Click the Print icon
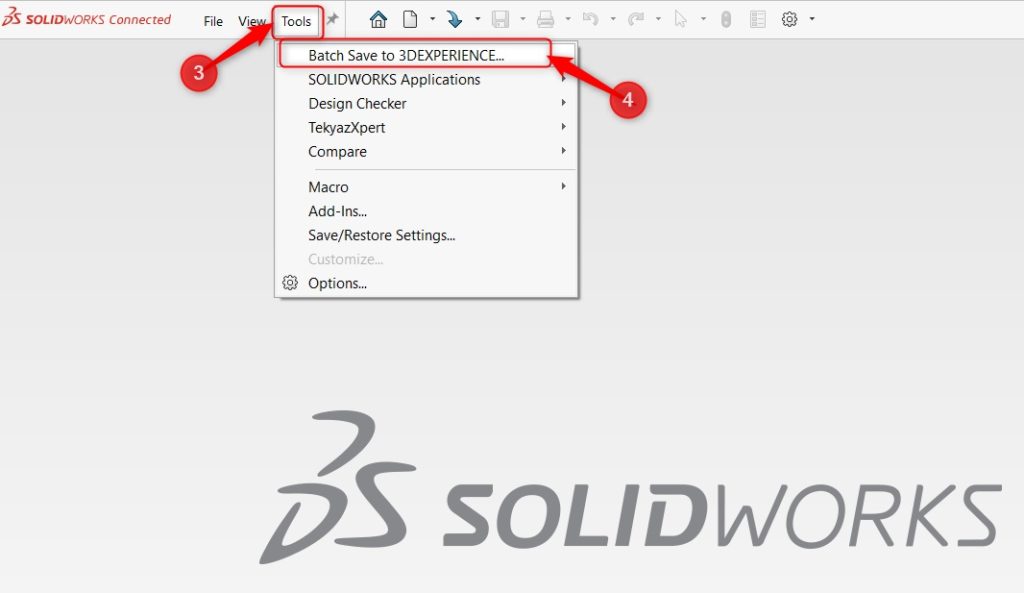This screenshot has height=593, width=1024. pyautogui.click(x=545, y=20)
